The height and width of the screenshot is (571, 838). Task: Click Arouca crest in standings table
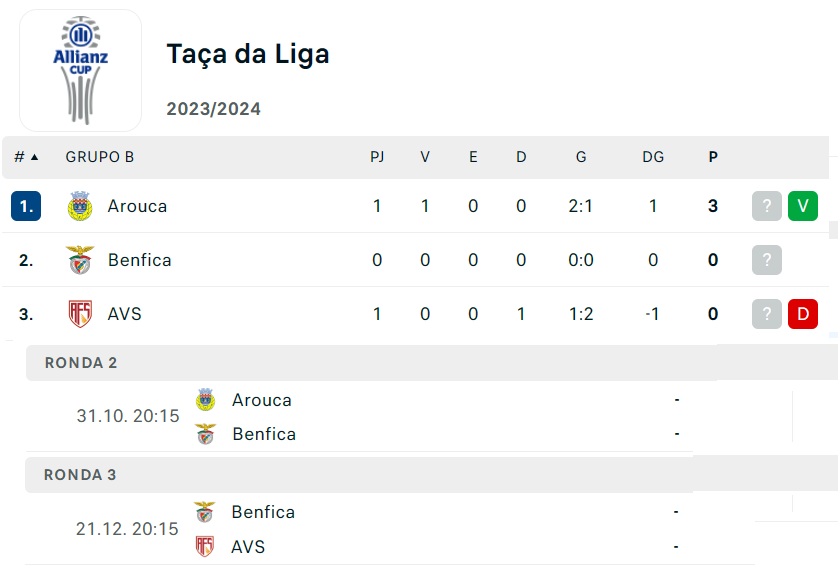[80, 206]
